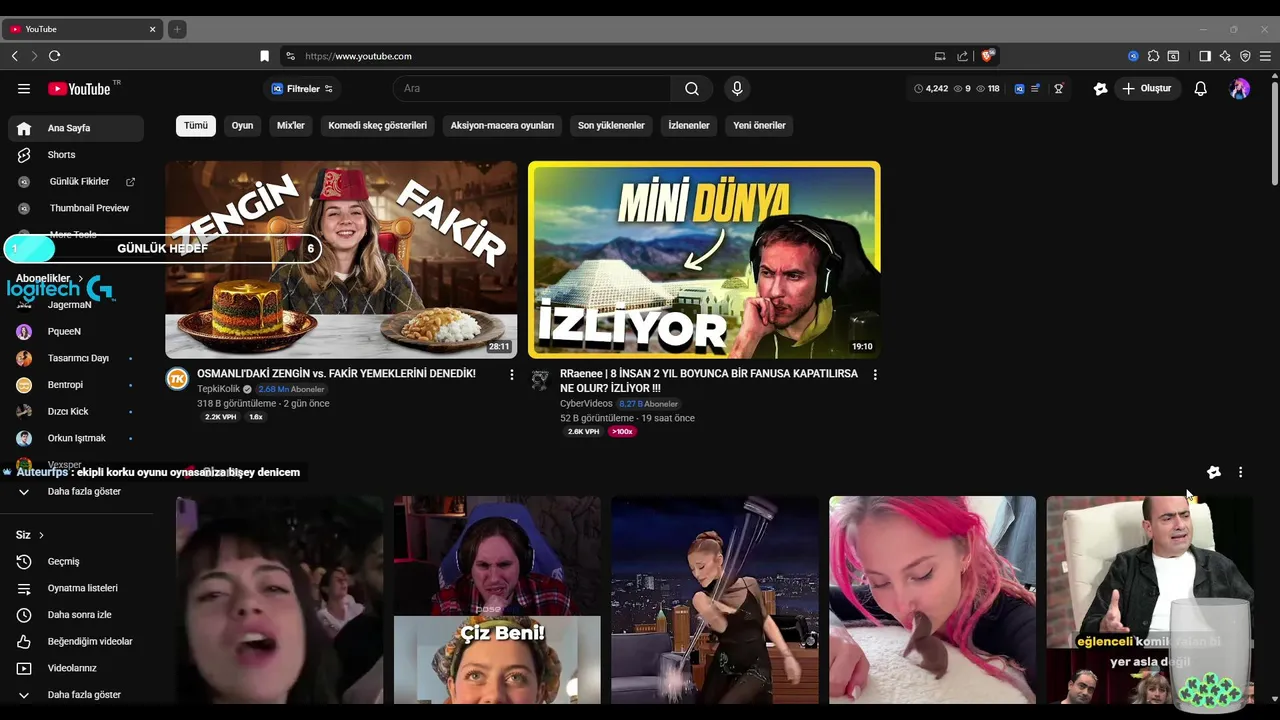Click the browser address bar URL
The height and width of the screenshot is (720, 1280).
(x=359, y=56)
